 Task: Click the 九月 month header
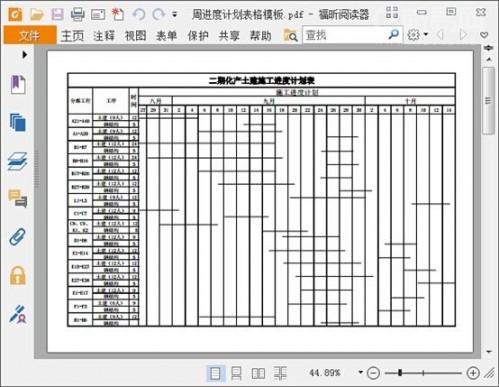pyautogui.click(x=269, y=101)
